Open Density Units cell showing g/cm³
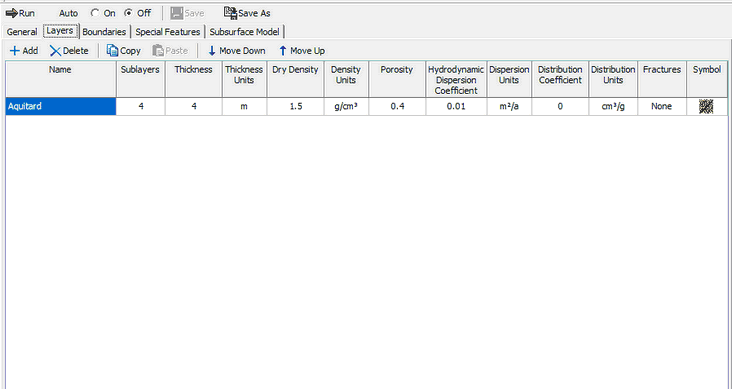 pos(346,106)
